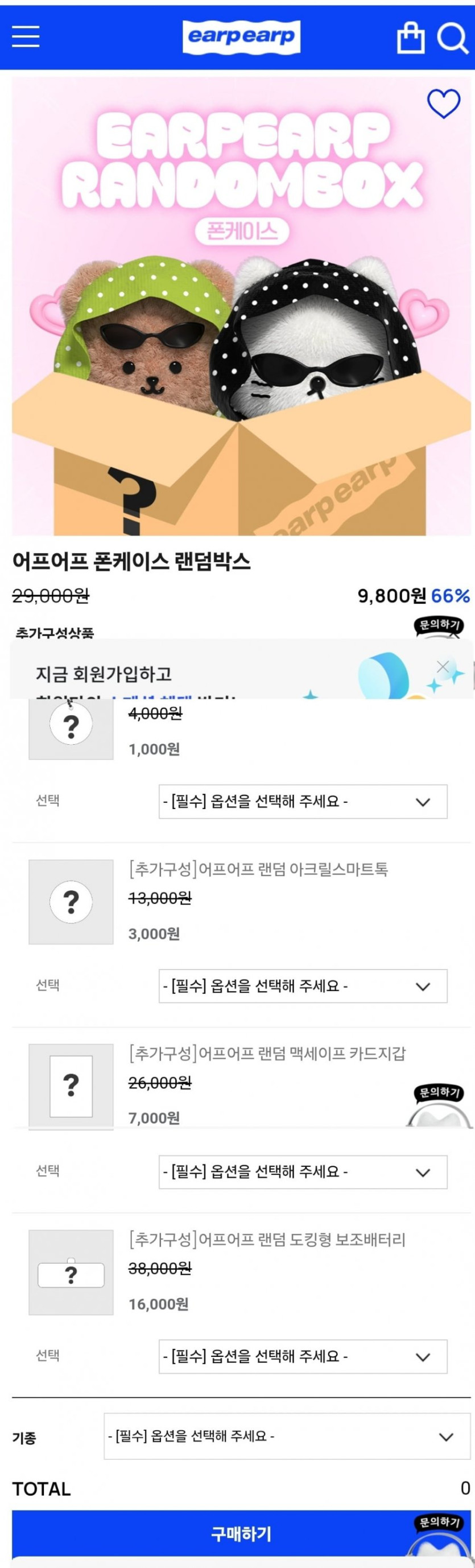This screenshot has width=475, height=1568.
Task: Open the hamburger menu
Action: click(x=26, y=36)
